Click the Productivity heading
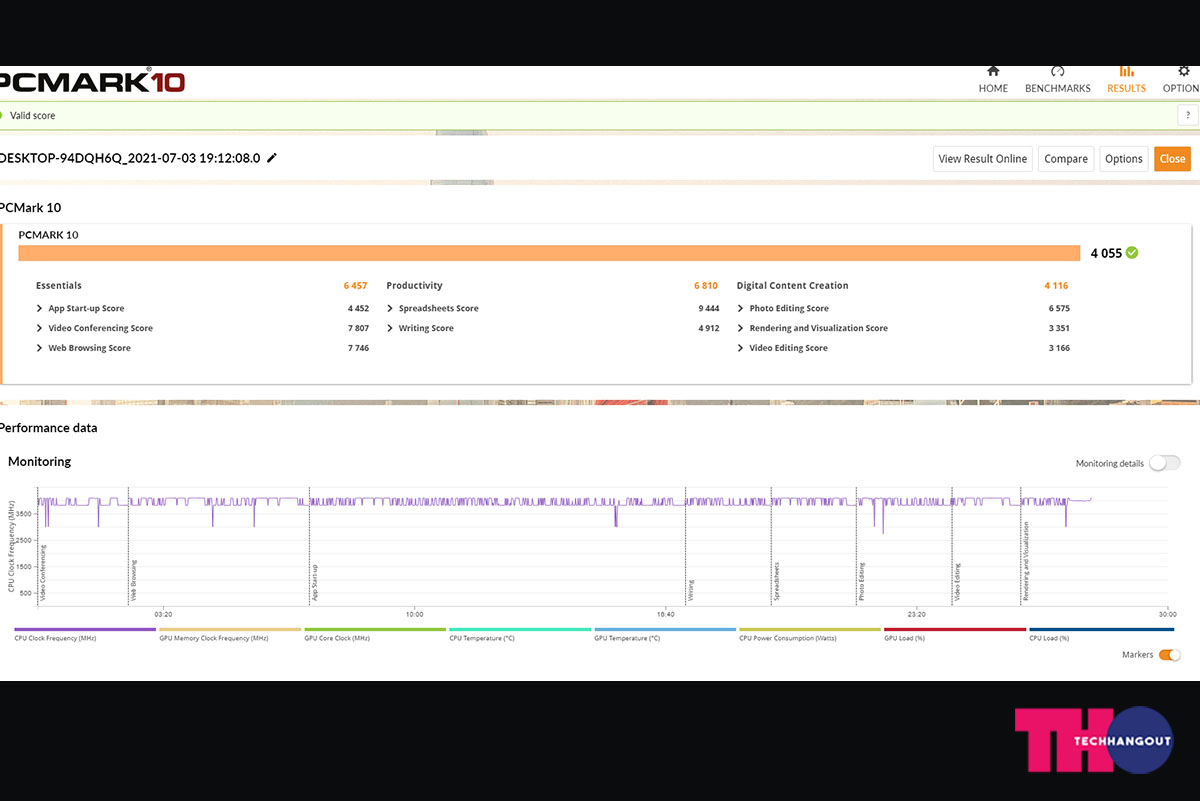This screenshot has height=801, width=1200. click(414, 286)
